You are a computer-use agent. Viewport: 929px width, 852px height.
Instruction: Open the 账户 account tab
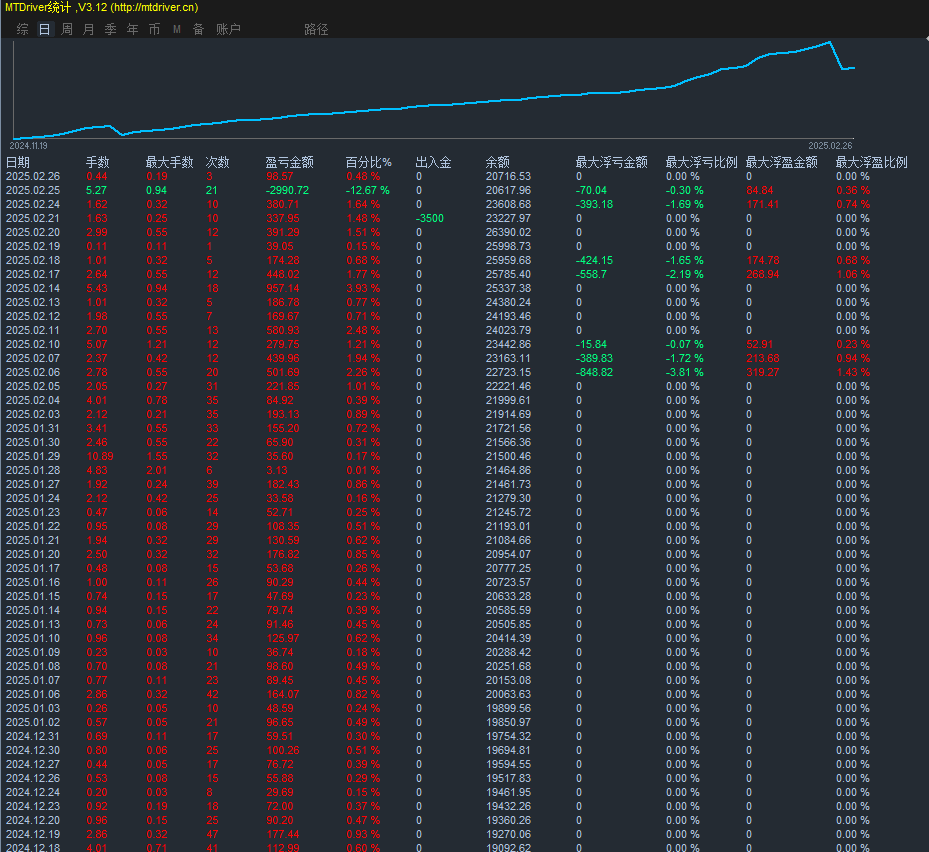[x=228, y=29]
